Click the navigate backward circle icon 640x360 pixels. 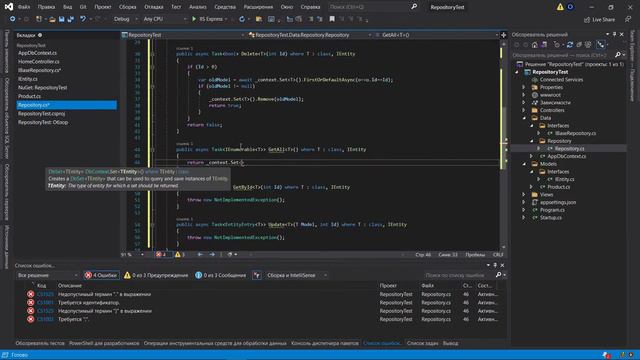click(13, 19)
